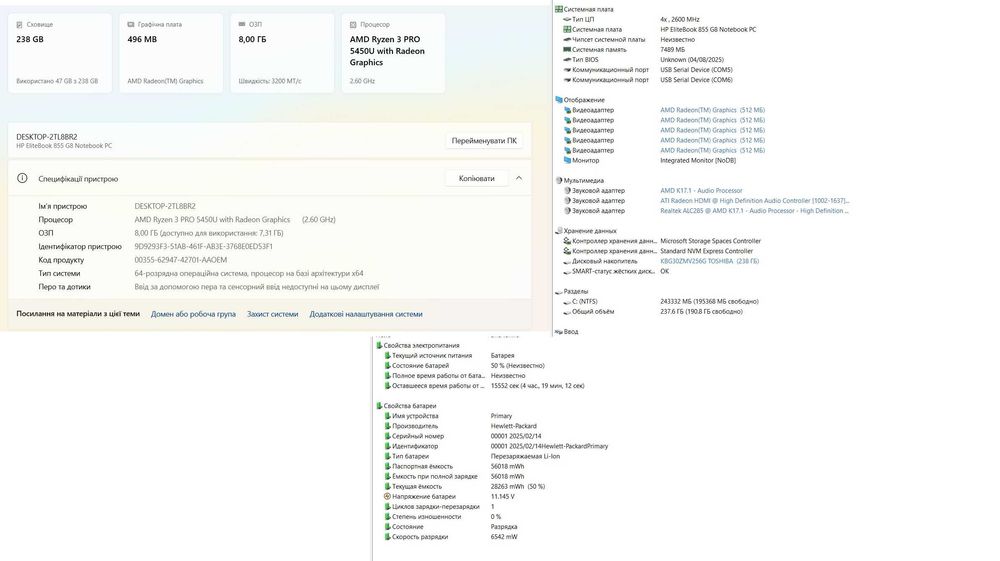1000x561 pixels.
Task: Select the 'Unknown (04/08/2025)' BIOS value
Action: [691, 60]
